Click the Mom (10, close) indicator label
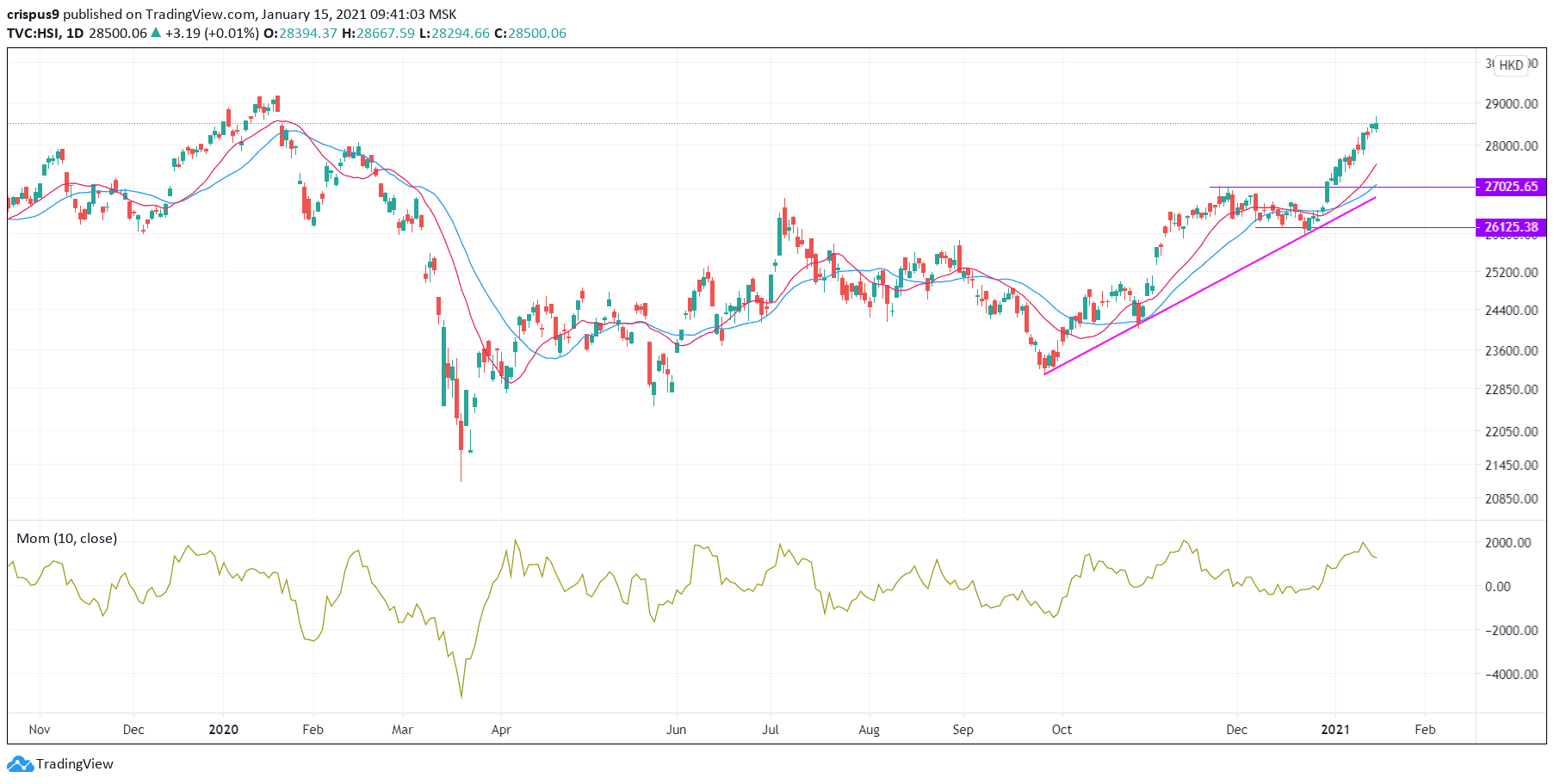The height and width of the screenshot is (784, 1554). click(67, 539)
